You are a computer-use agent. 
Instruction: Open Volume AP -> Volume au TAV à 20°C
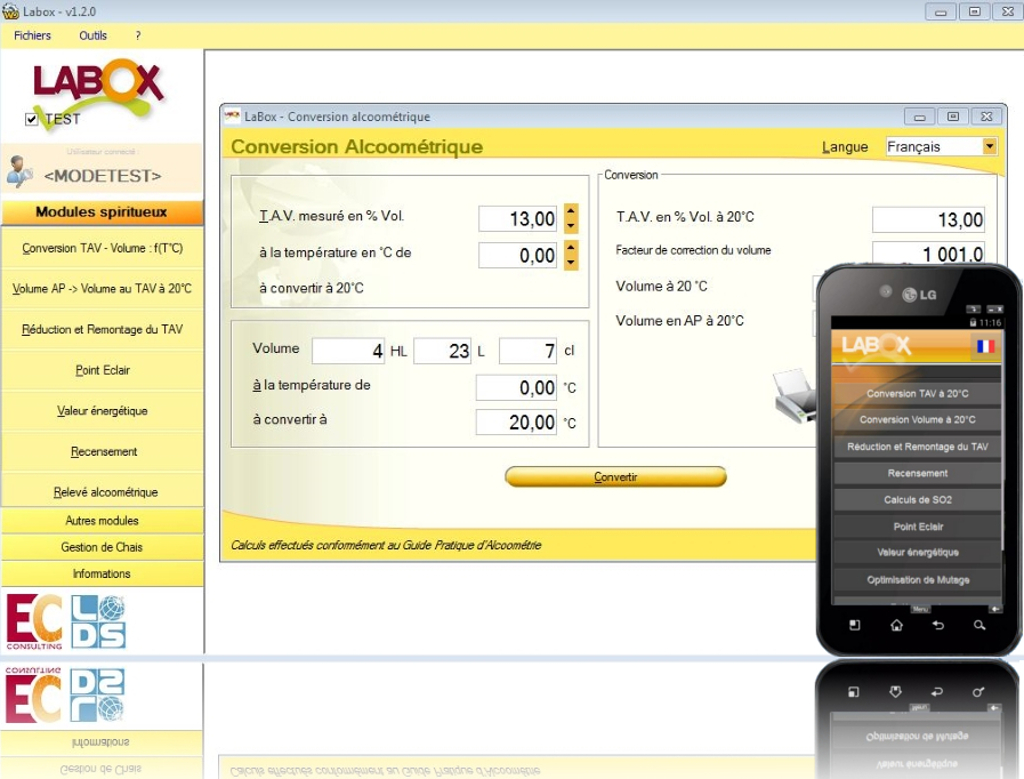click(102, 289)
